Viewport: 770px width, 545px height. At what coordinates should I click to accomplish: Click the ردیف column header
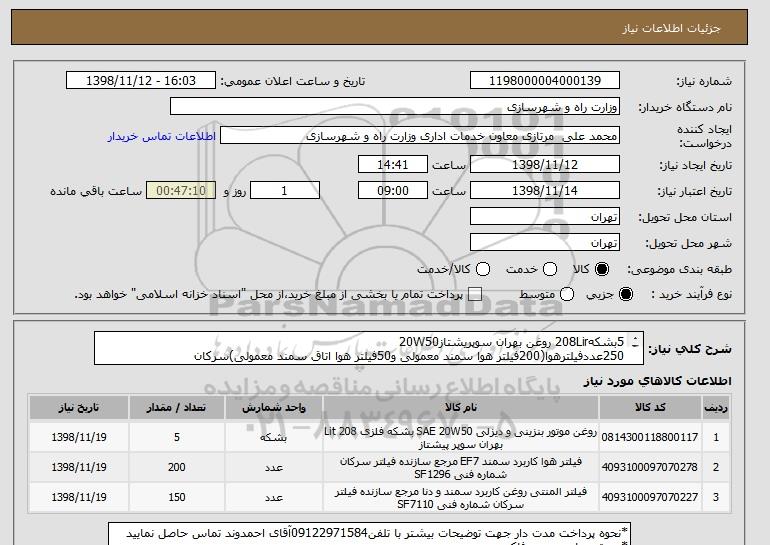(716, 408)
